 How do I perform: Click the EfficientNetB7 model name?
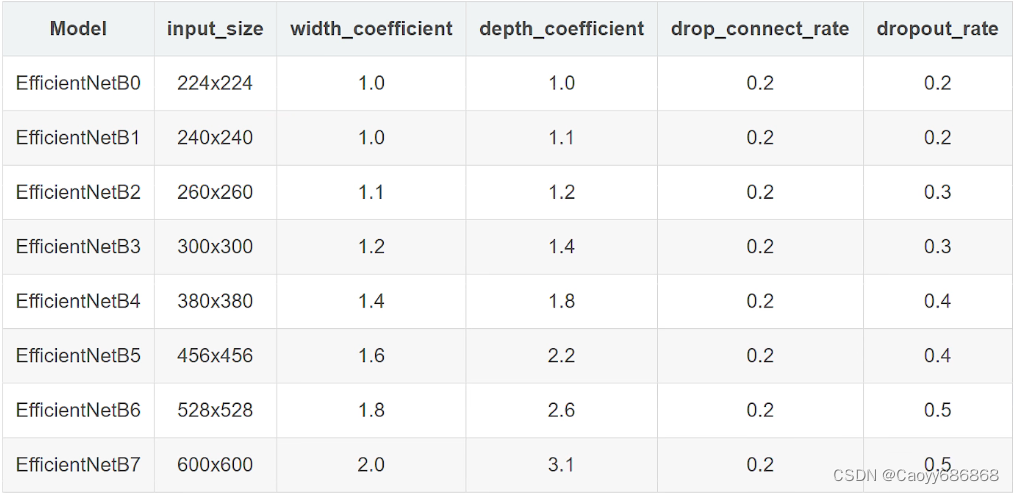pos(78,464)
